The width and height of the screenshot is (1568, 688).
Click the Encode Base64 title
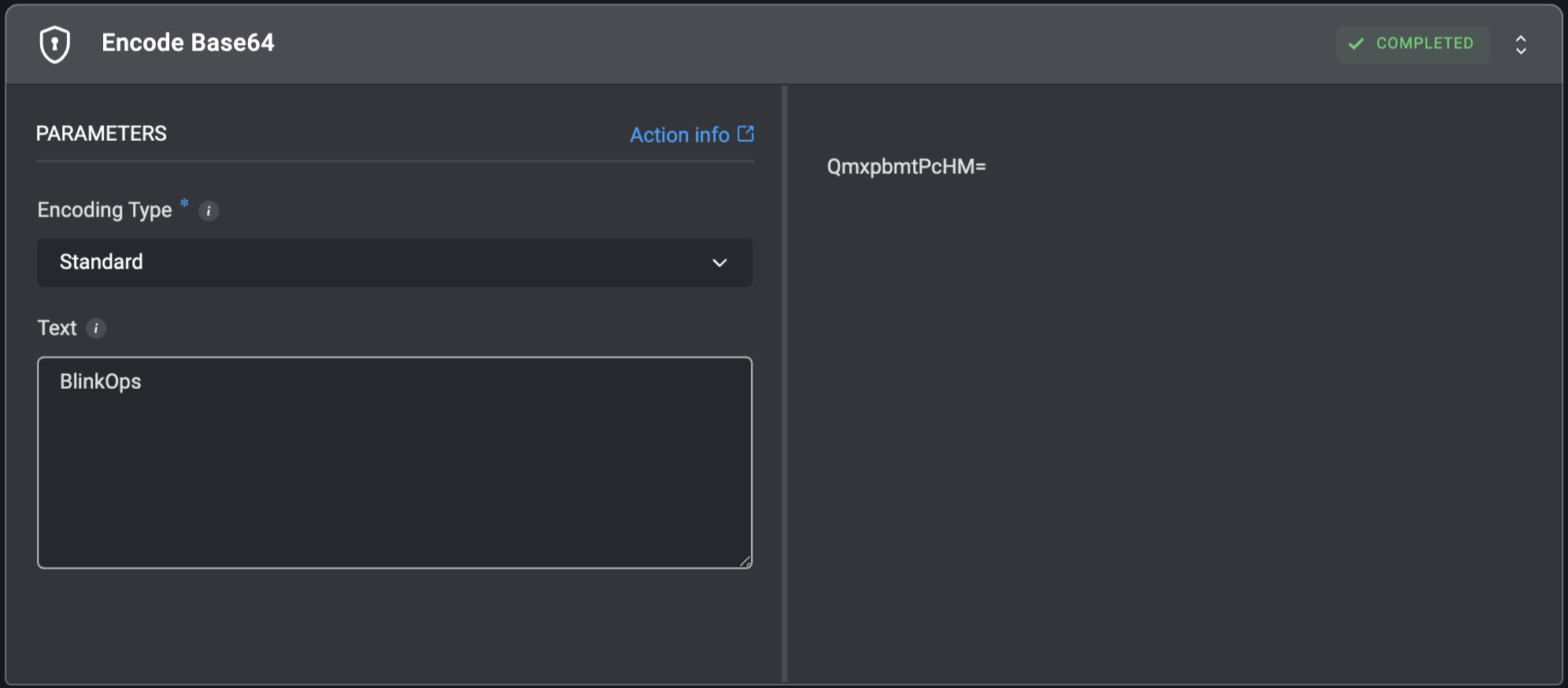click(188, 43)
